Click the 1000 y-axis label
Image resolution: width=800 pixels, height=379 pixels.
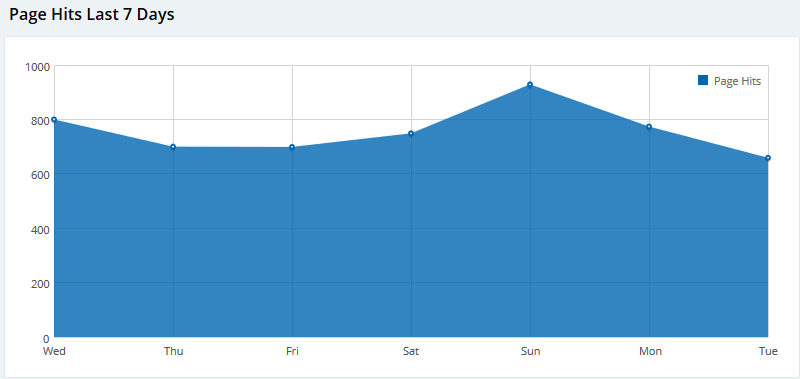pyautogui.click(x=37, y=67)
